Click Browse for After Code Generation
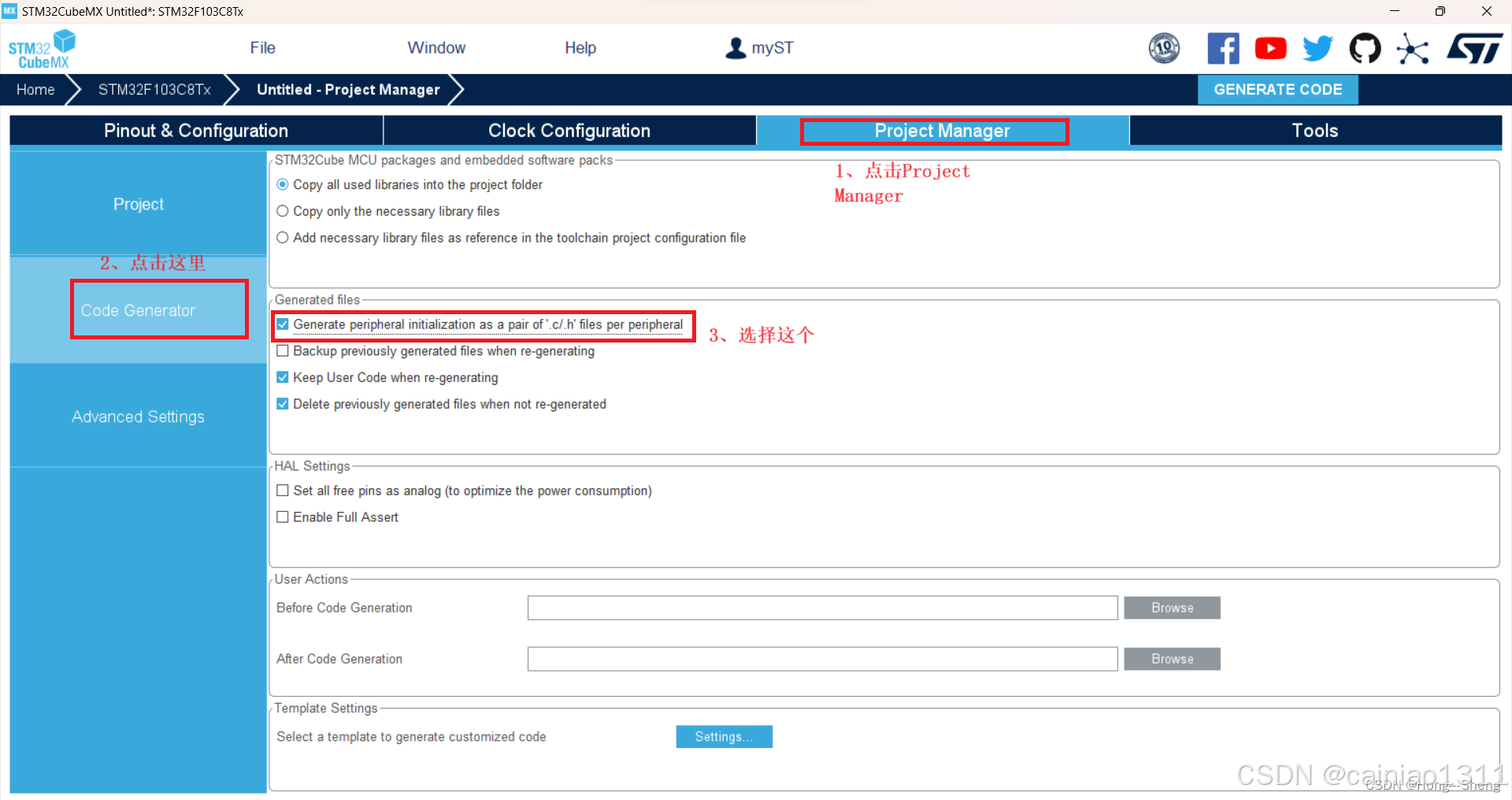The image size is (1512, 800). 1173,659
